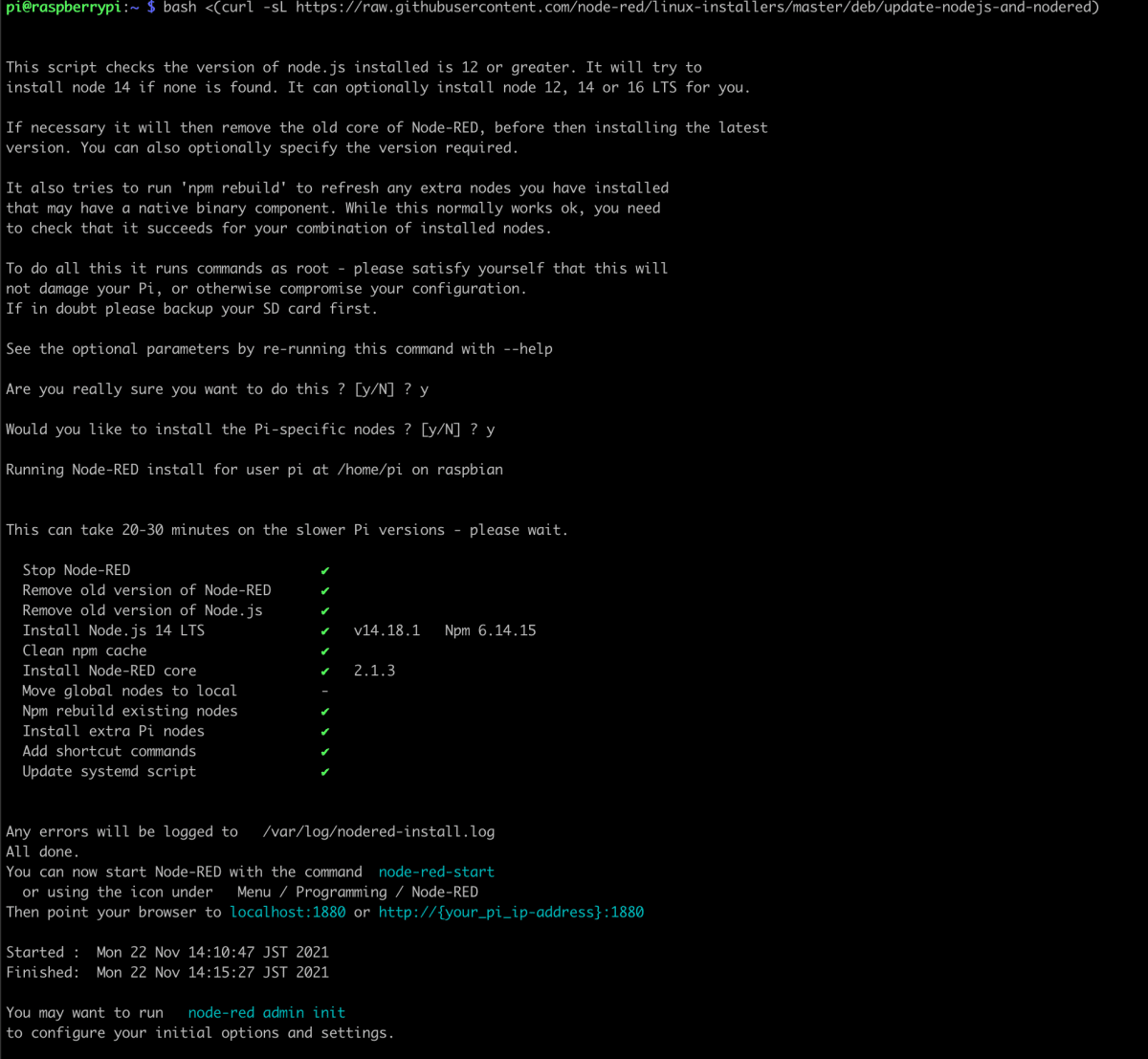Click the http://{your_pi_ip-address}:1880 URL

coord(511,912)
